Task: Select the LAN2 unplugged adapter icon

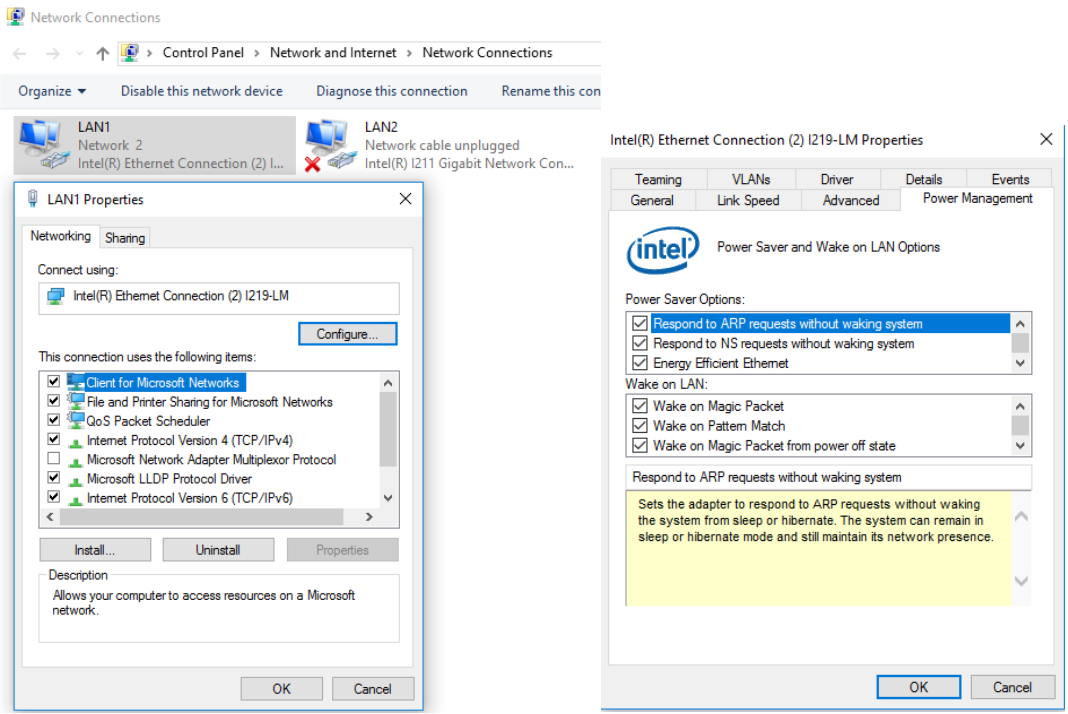Action: point(330,144)
